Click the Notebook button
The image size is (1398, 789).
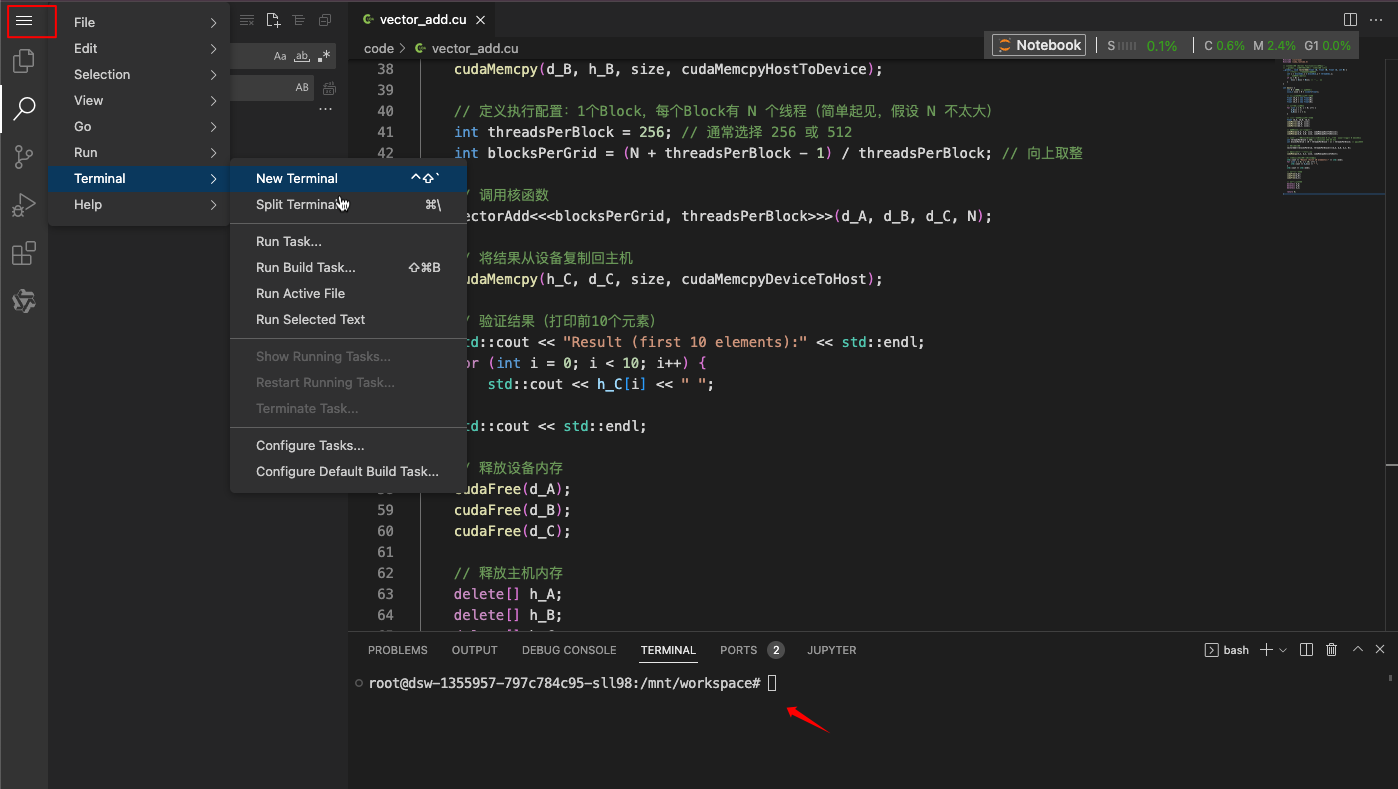pyautogui.click(x=1039, y=45)
